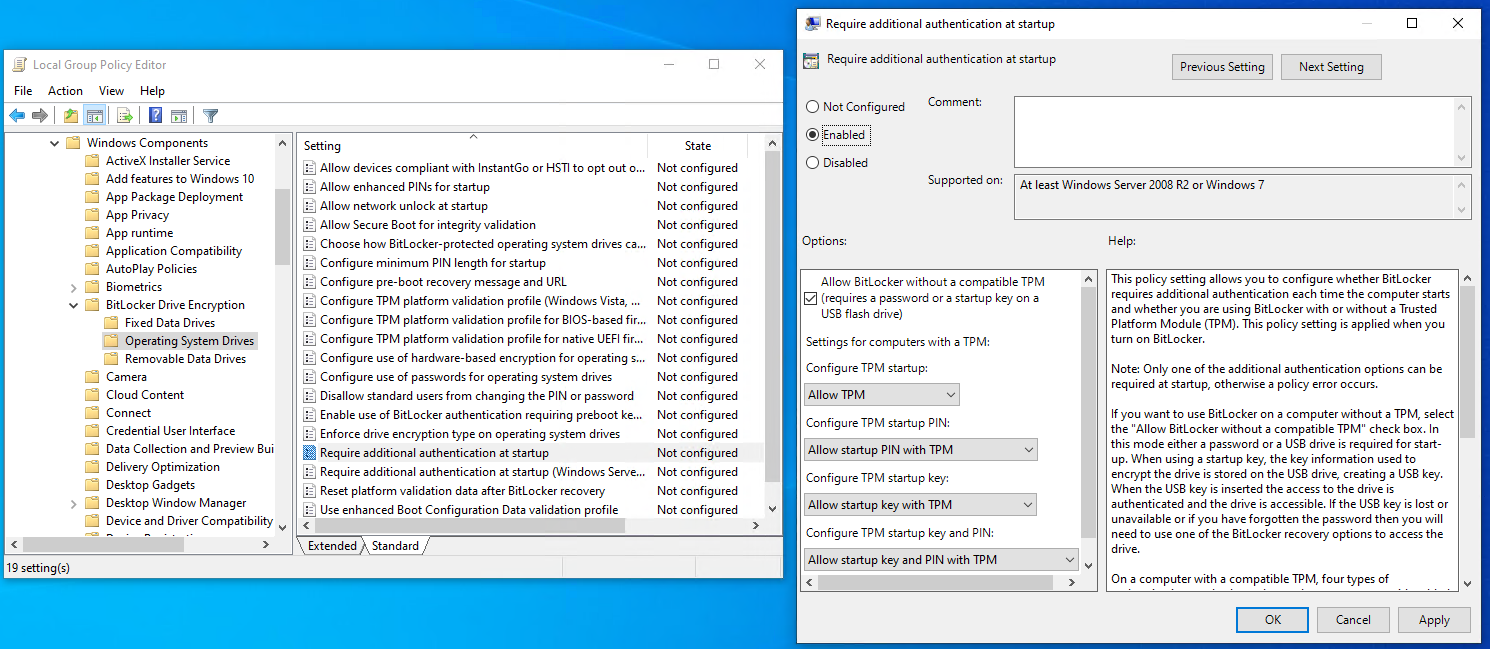1490x649 pixels.
Task: Click the policy icon beside 'Configure pre-boot recovery message and URL'
Action: [x=310, y=282]
